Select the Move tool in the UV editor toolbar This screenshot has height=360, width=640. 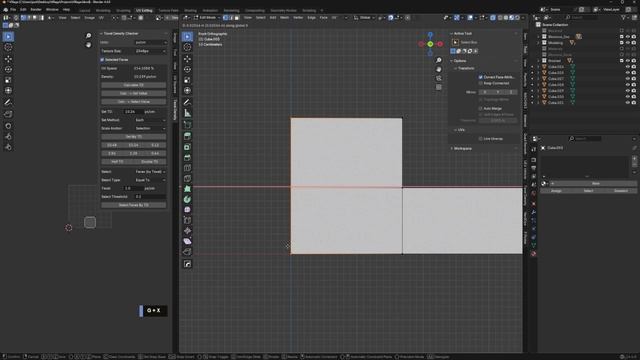(x=8, y=59)
